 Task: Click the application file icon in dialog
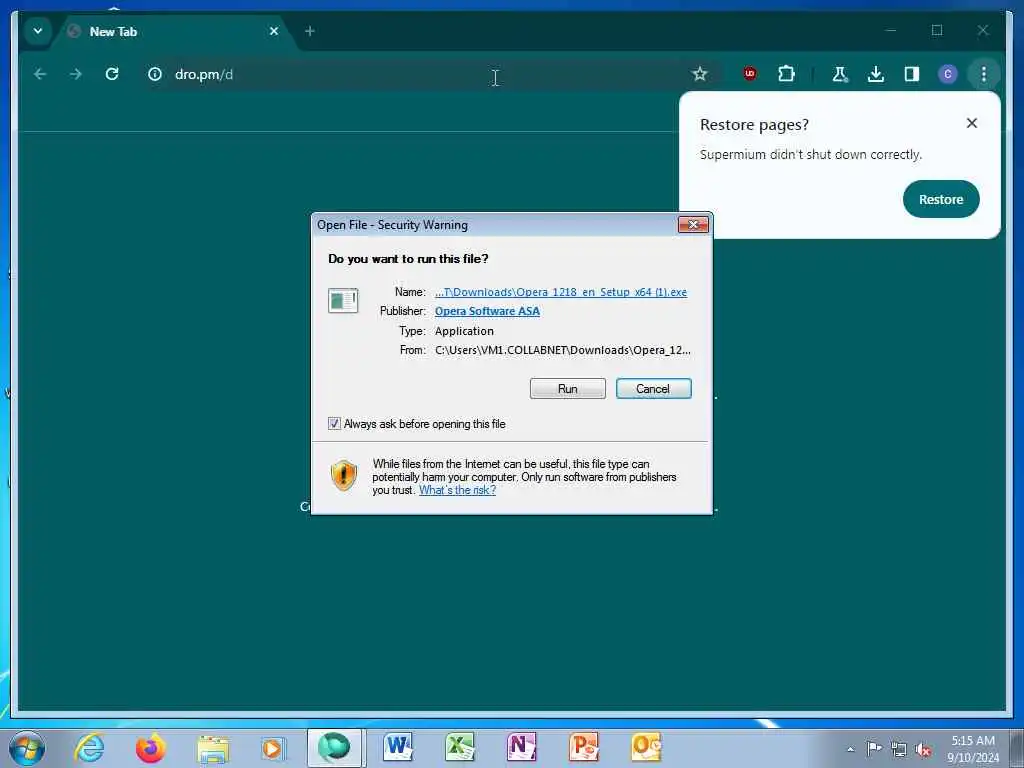point(343,301)
